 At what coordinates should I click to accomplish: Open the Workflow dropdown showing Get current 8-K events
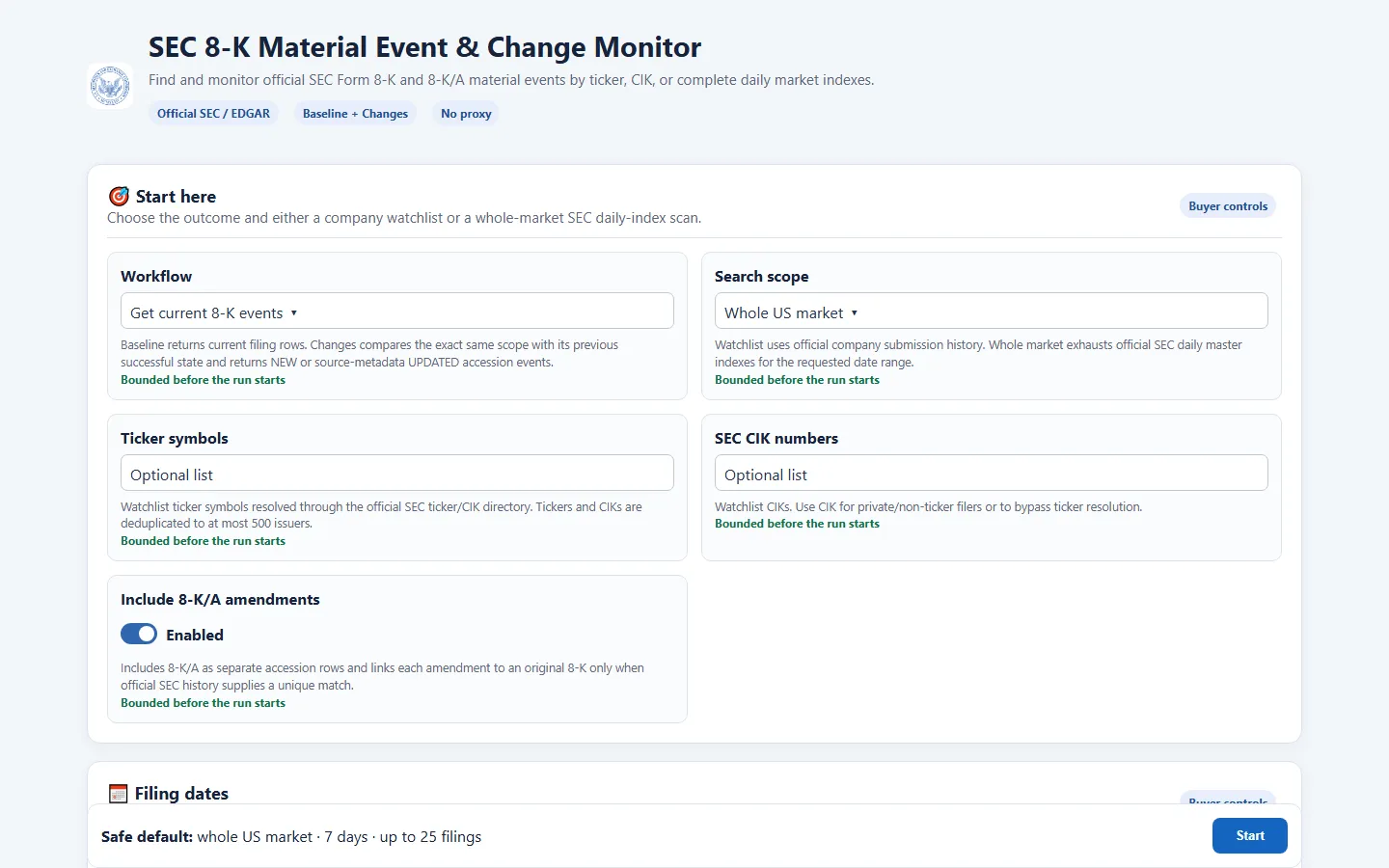point(397,311)
